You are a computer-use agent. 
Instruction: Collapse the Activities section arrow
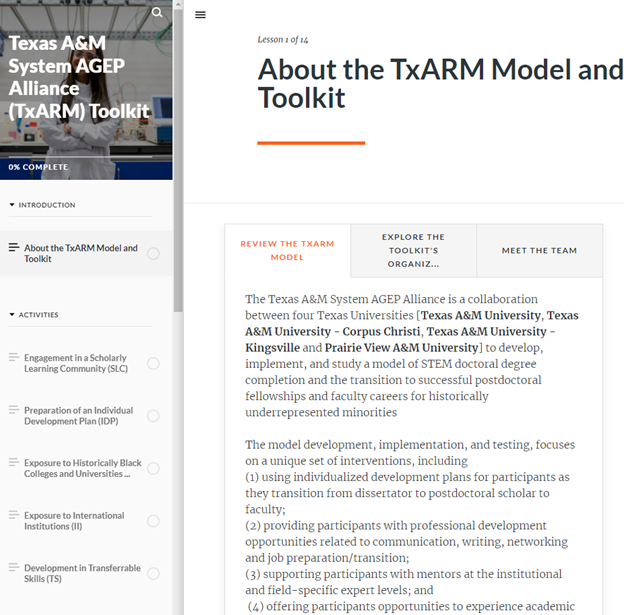click(x=12, y=315)
